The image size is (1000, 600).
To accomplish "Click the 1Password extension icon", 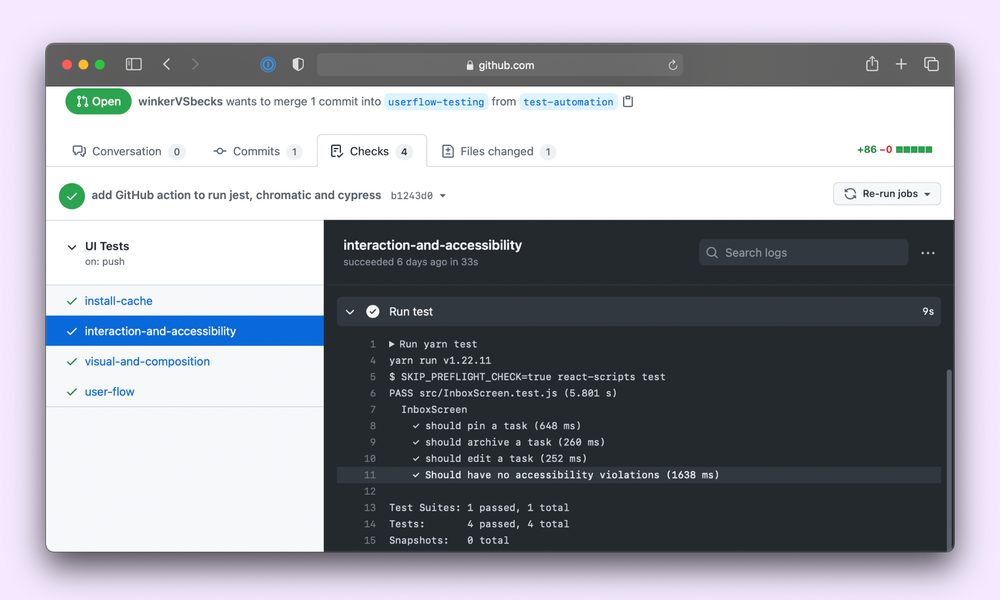I will [268, 64].
